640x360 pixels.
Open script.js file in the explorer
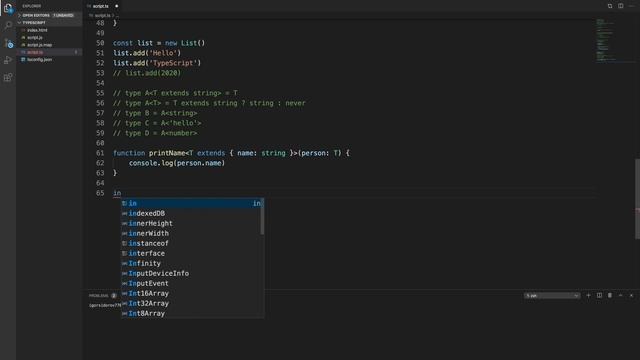35,38
